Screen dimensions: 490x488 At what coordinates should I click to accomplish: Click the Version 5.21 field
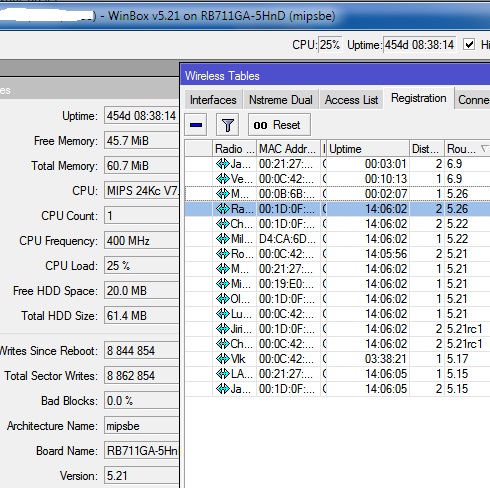coord(142,476)
